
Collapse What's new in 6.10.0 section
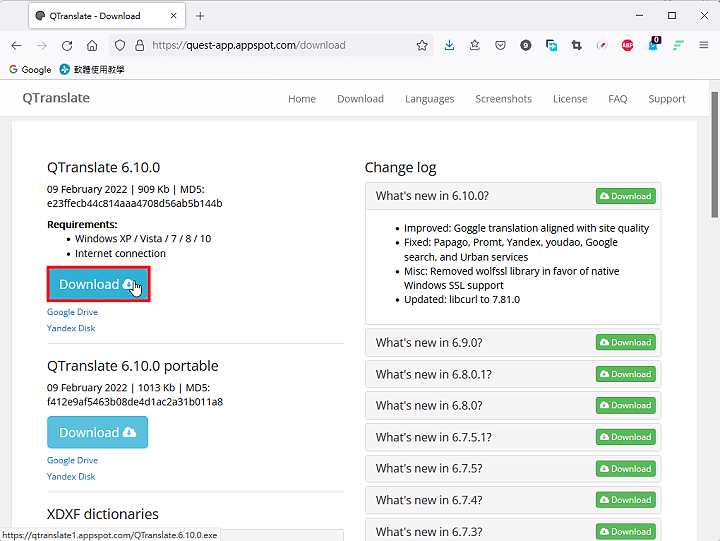coord(432,196)
